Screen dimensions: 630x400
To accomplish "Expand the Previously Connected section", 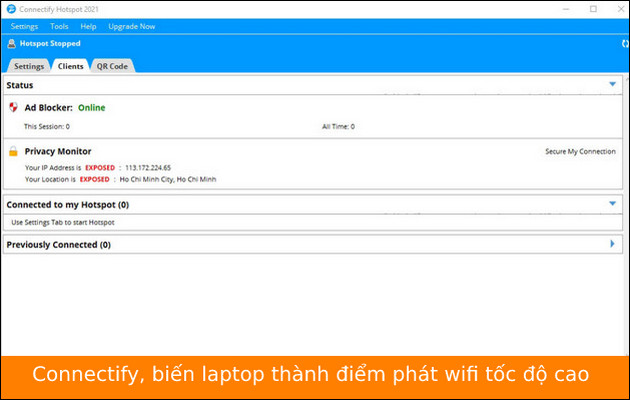I will point(612,243).
